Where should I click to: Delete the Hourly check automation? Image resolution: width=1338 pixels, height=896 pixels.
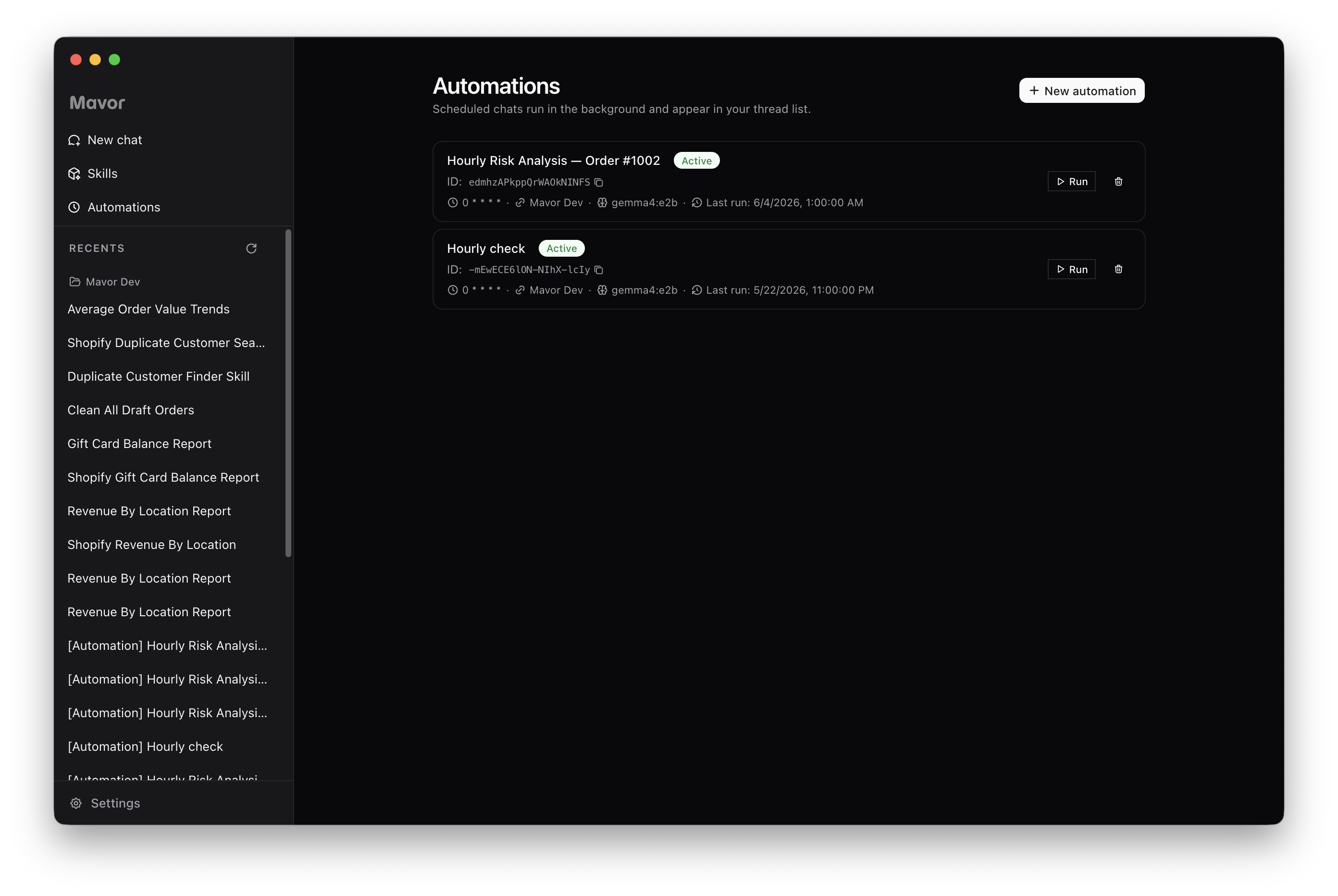click(x=1118, y=269)
